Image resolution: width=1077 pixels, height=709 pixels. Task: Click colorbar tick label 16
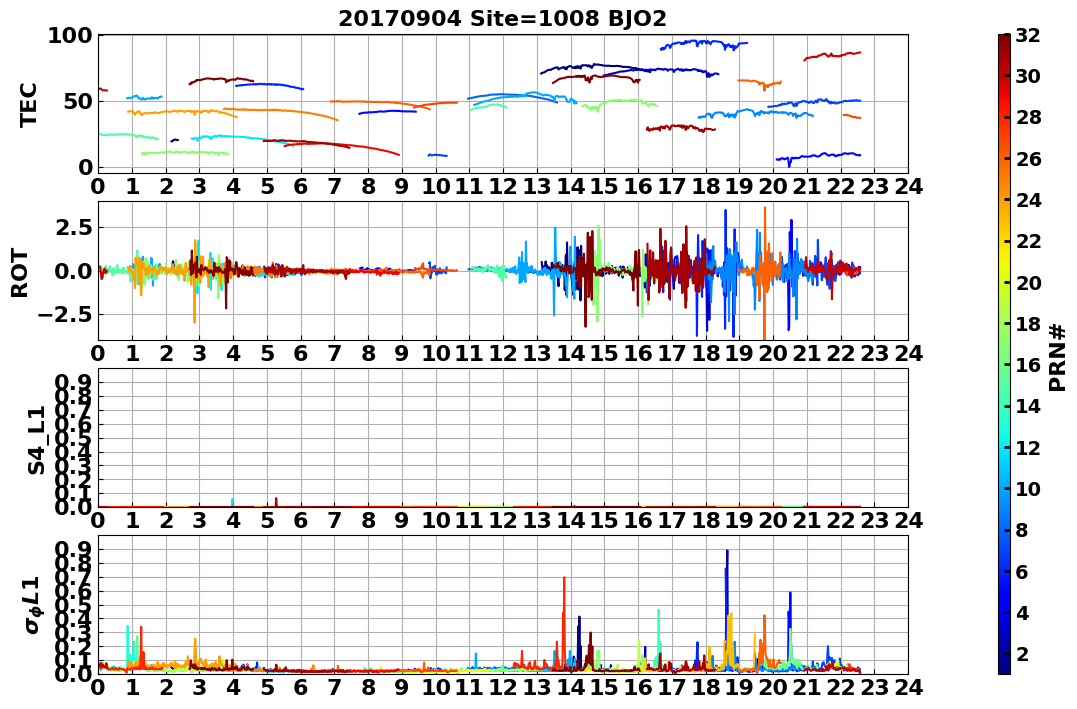pyautogui.click(x=1028, y=365)
